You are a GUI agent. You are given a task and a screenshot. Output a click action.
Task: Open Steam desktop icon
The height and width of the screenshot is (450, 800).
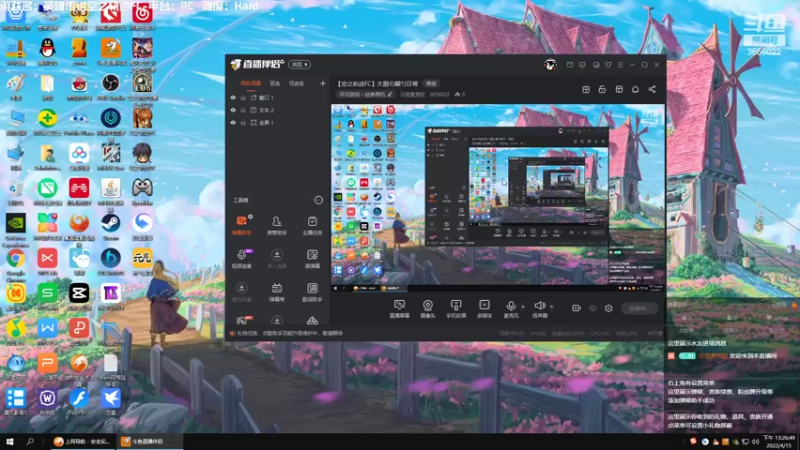[x=110, y=227]
